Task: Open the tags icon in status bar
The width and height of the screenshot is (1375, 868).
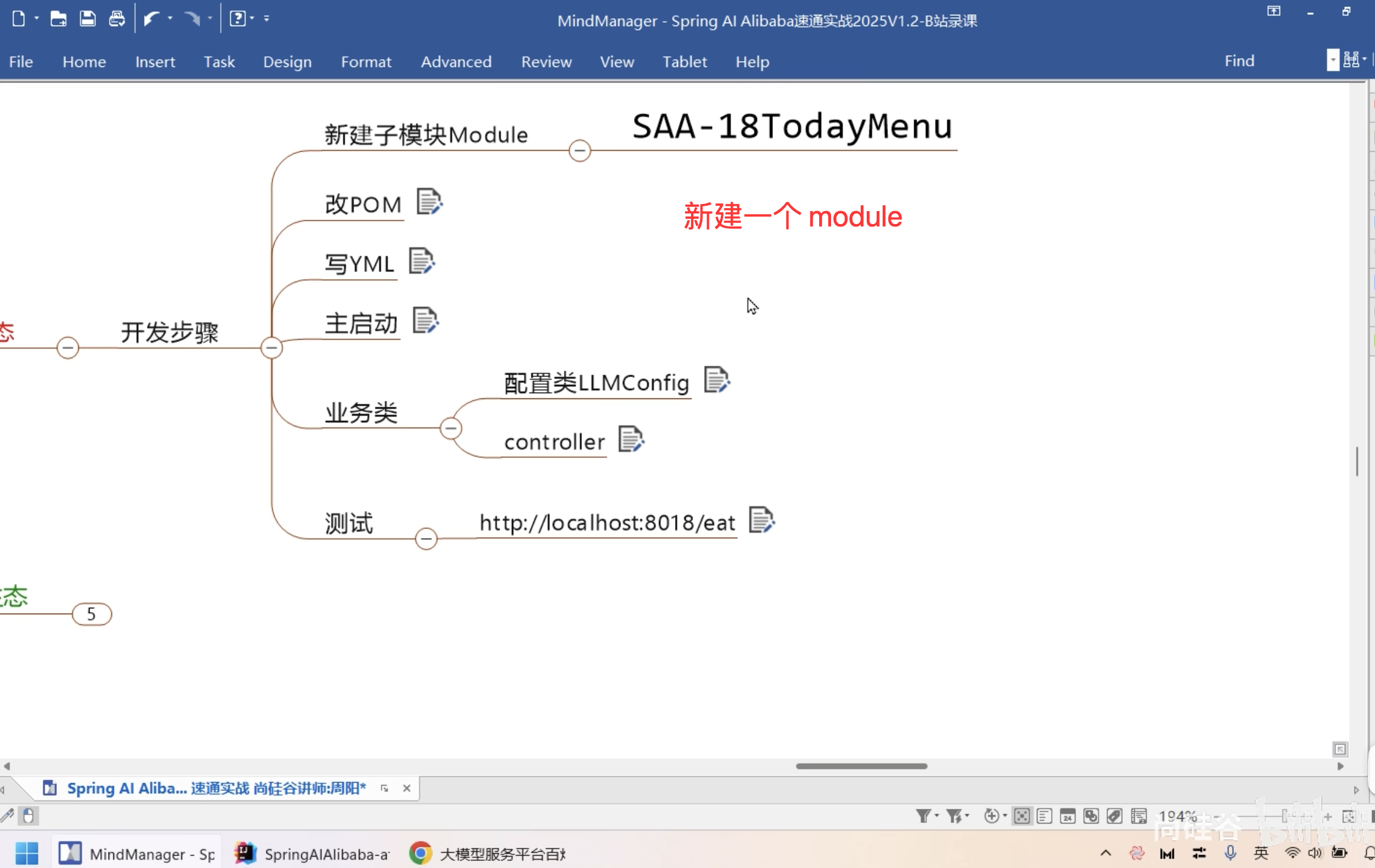Action: tap(1115, 816)
